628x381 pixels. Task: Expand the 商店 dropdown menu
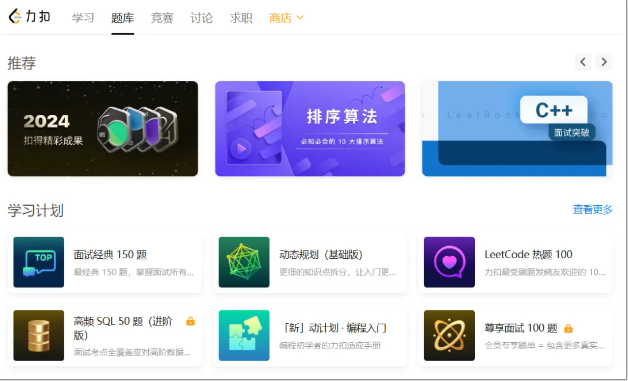(x=286, y=18)
